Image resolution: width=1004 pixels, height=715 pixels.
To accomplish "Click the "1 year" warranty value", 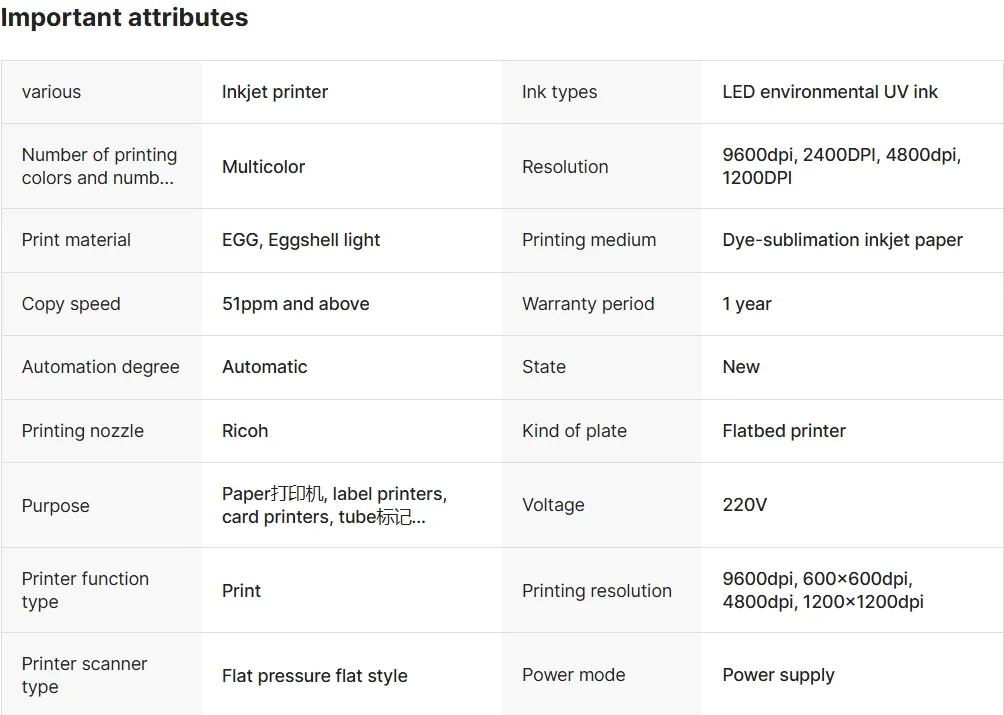I will tap(747, 304).
